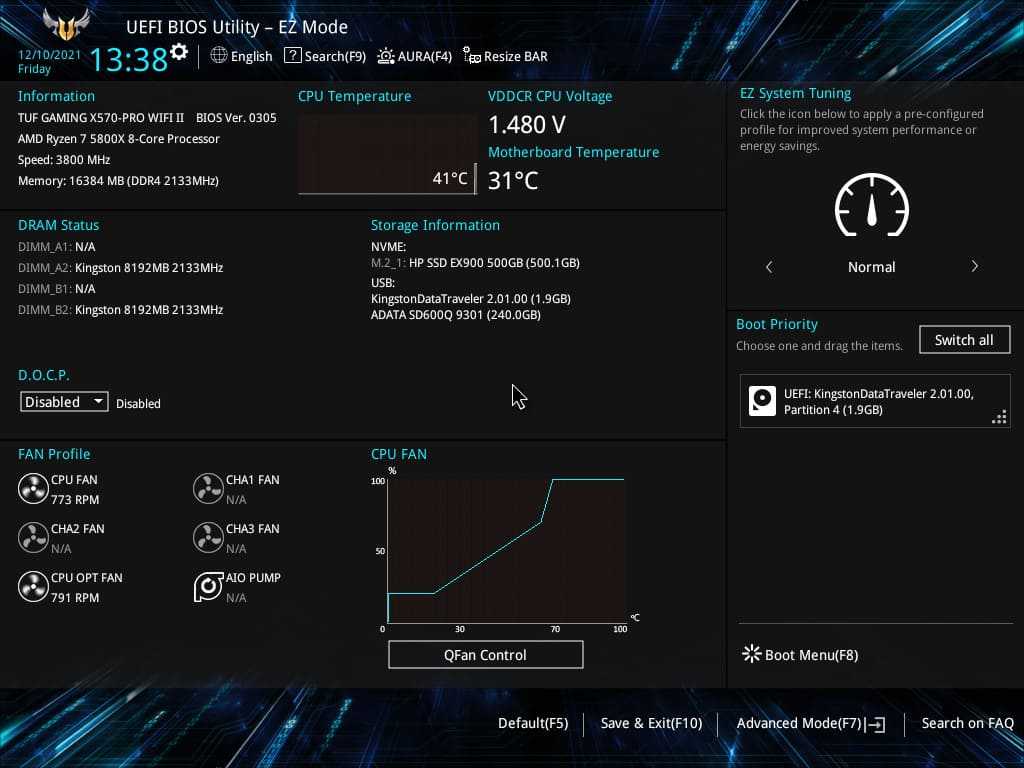The image size is (1024, 768).
Task: Click the Switch all button
Action: (964, 340)
